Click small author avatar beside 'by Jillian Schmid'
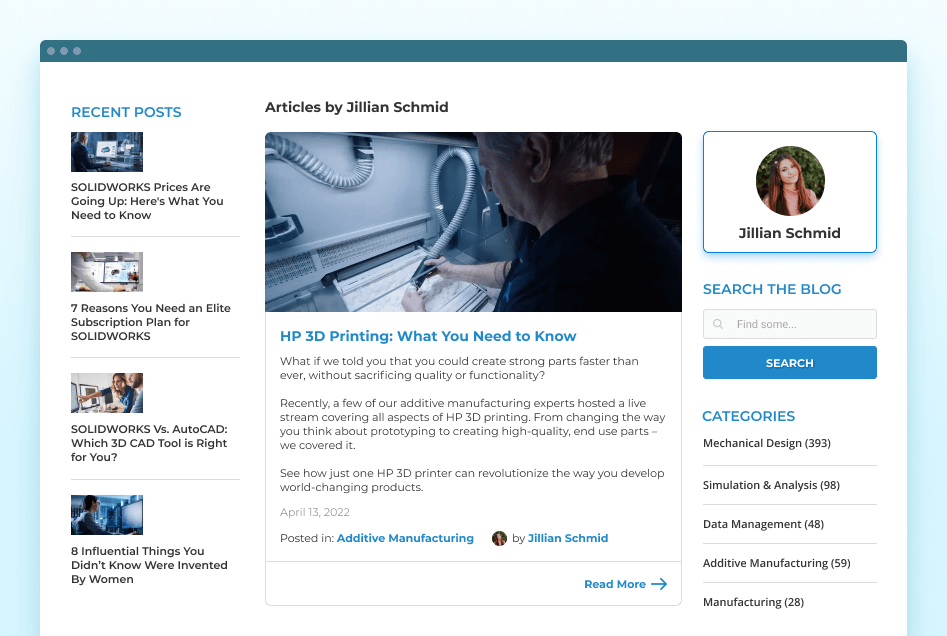Screen dimensions: 947x636 [499, 538]
